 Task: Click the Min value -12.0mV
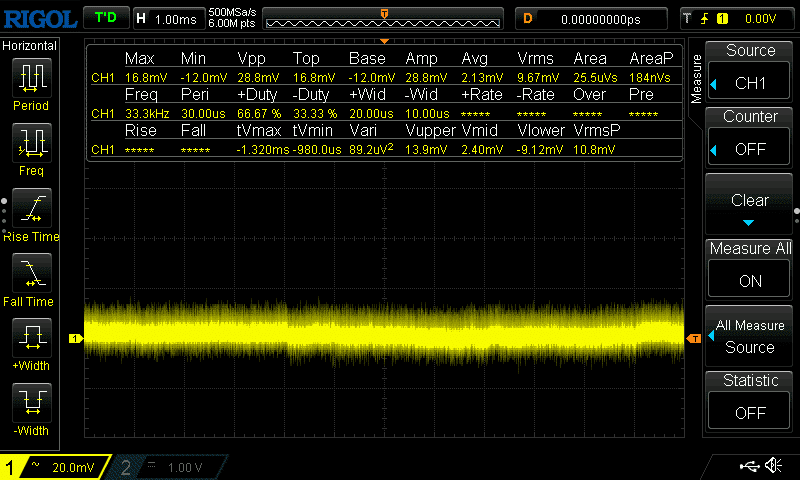coord(204,78)
